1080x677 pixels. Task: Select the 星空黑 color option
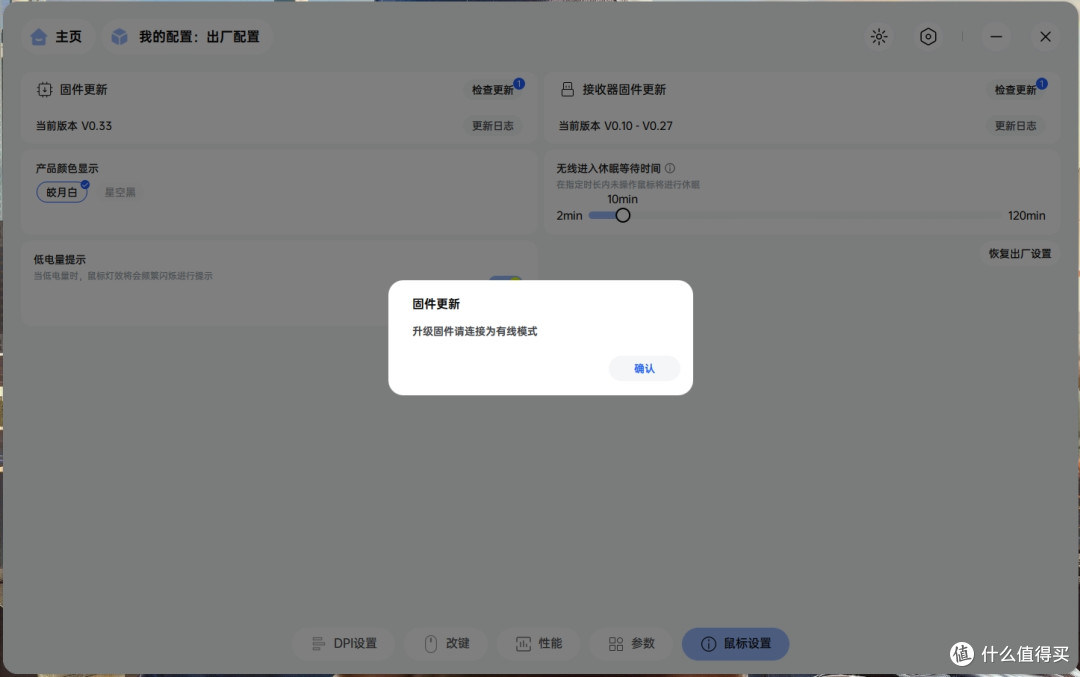point(120,192)
